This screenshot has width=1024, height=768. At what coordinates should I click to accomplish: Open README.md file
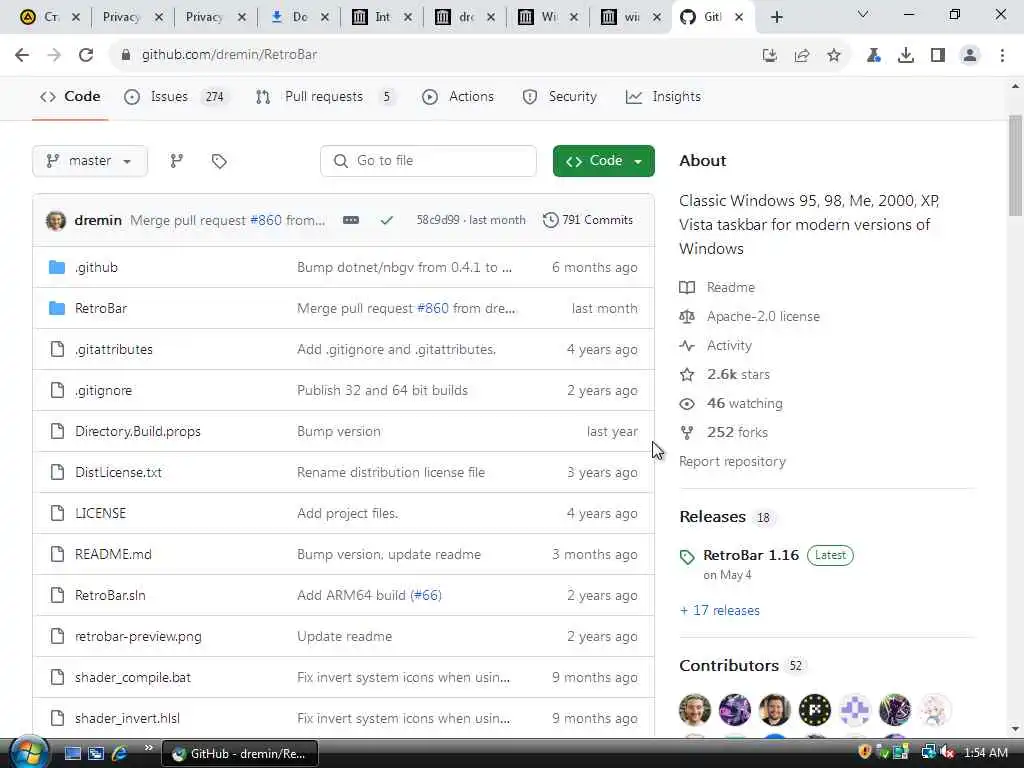[113, 554]
